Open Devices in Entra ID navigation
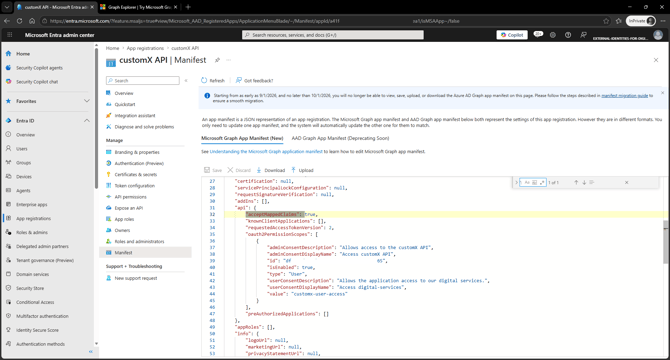The width and height of the screenshot is (670, 360). 24,177
